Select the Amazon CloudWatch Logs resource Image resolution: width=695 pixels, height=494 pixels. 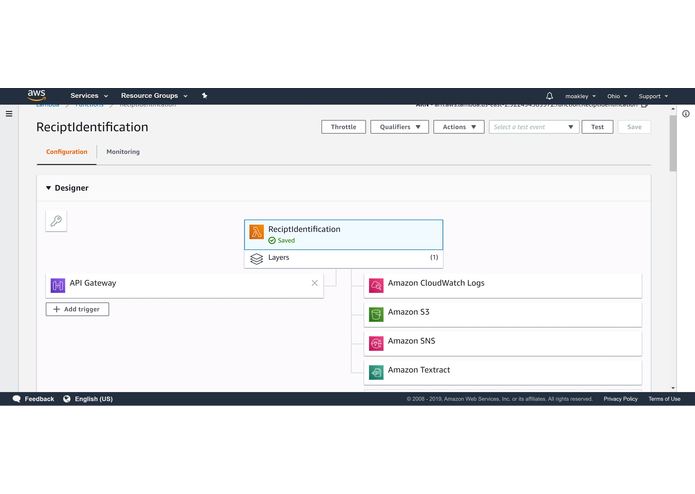point(503,286)
